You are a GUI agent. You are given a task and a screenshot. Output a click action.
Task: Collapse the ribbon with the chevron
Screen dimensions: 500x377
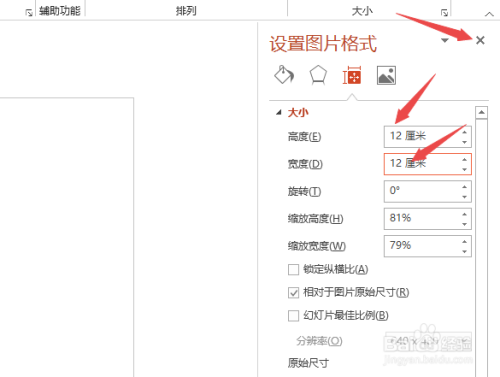[x=489, y=14]
